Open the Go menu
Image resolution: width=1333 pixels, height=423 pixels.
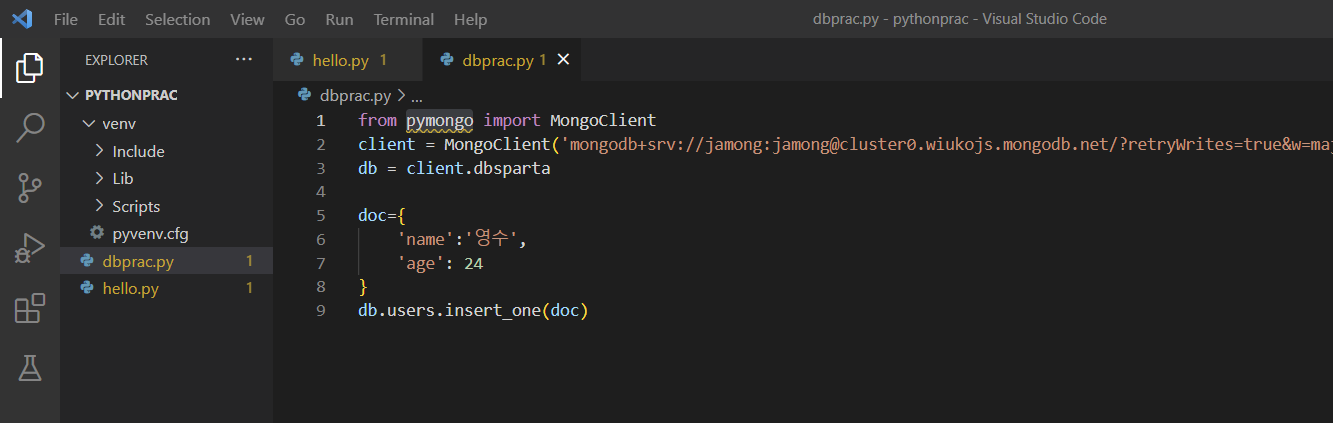click(x=295, y=19)
